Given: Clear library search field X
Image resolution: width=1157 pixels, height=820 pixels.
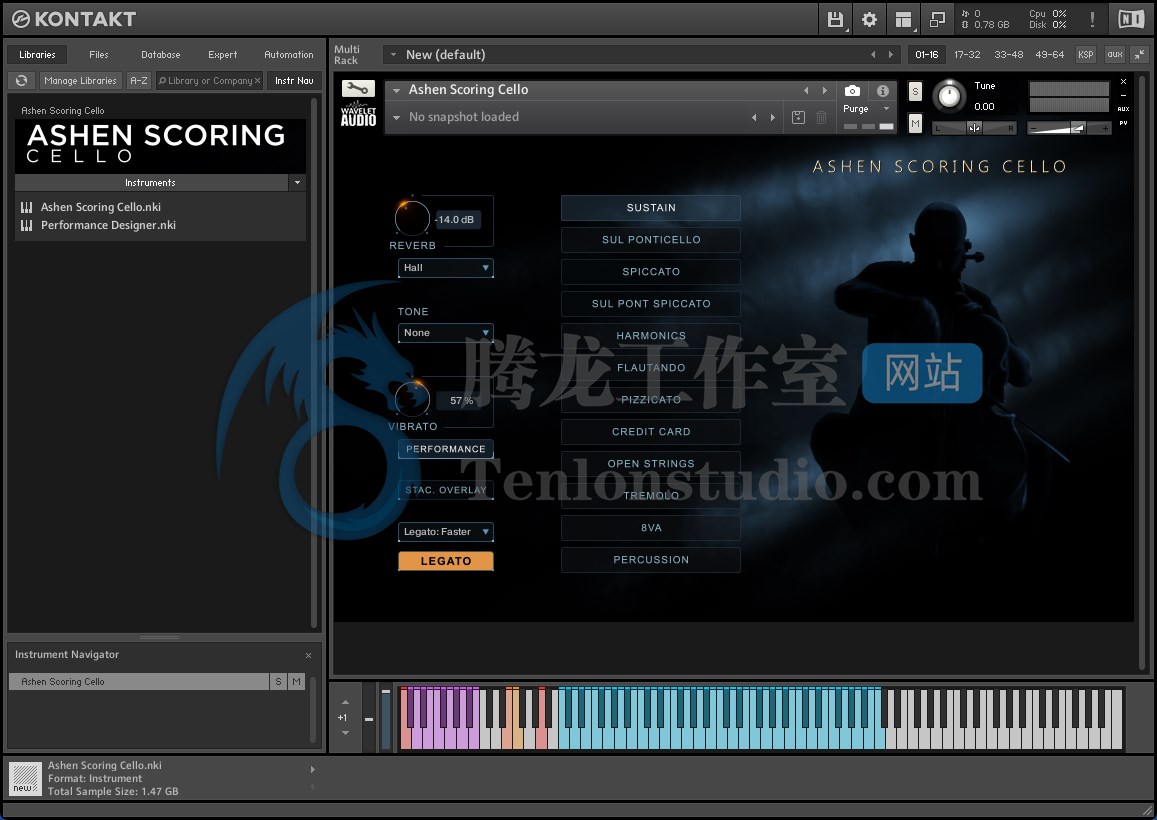Looking at the screenshot, I should tap(258, 80).
